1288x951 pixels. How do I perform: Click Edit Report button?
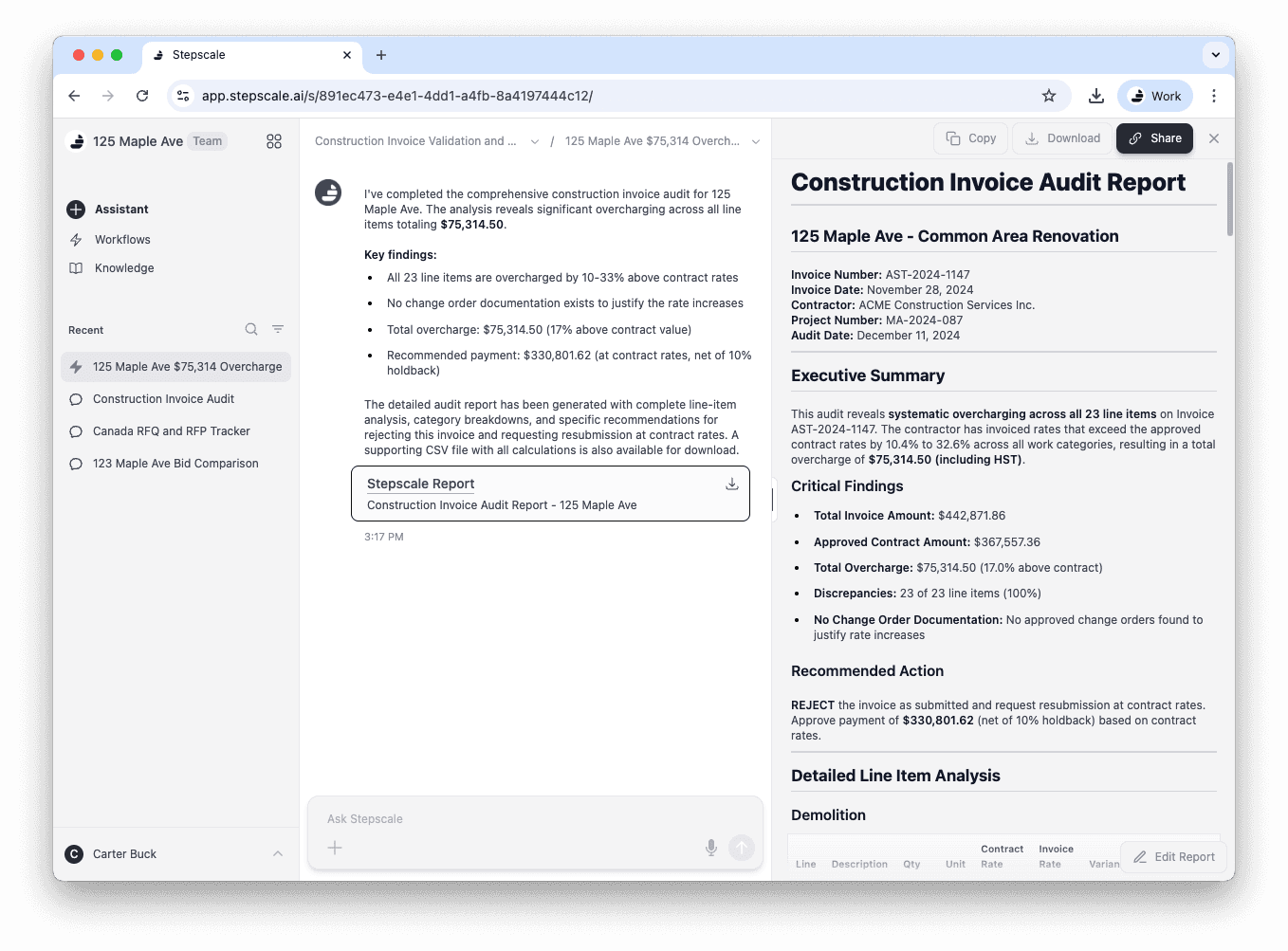point(1173,857)
